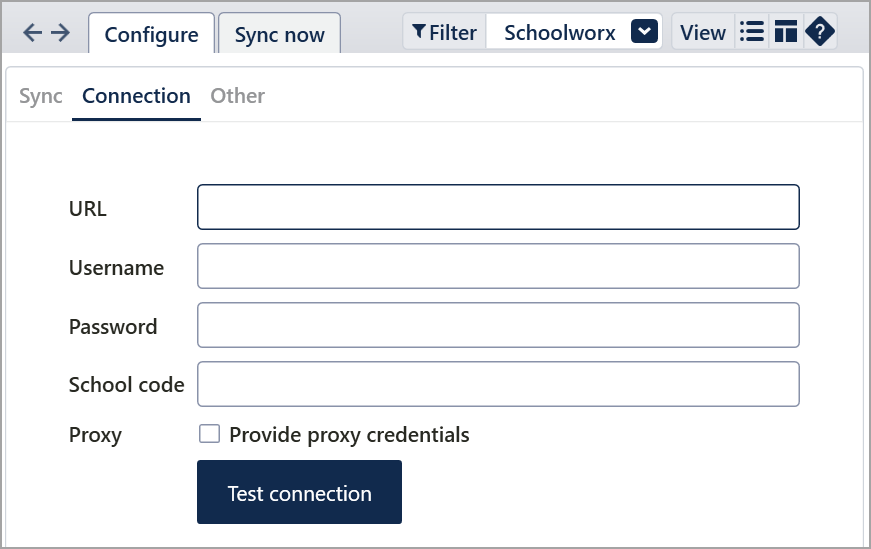Click the School code input field
This screenshot has width=871, height=549.
[x=498, y=384]
